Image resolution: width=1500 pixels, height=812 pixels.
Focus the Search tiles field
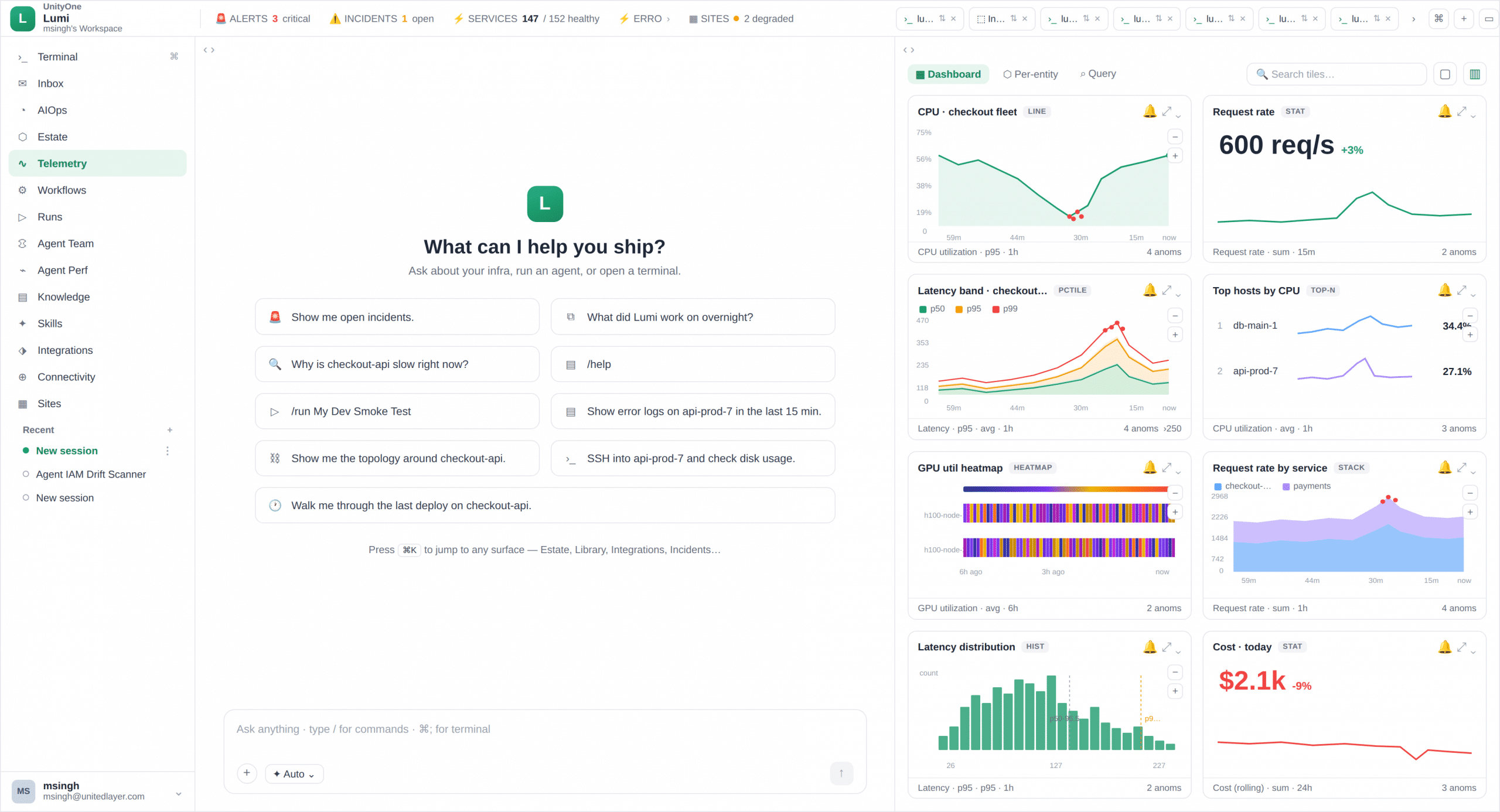pyautogui.click(x=1337, y=74)
